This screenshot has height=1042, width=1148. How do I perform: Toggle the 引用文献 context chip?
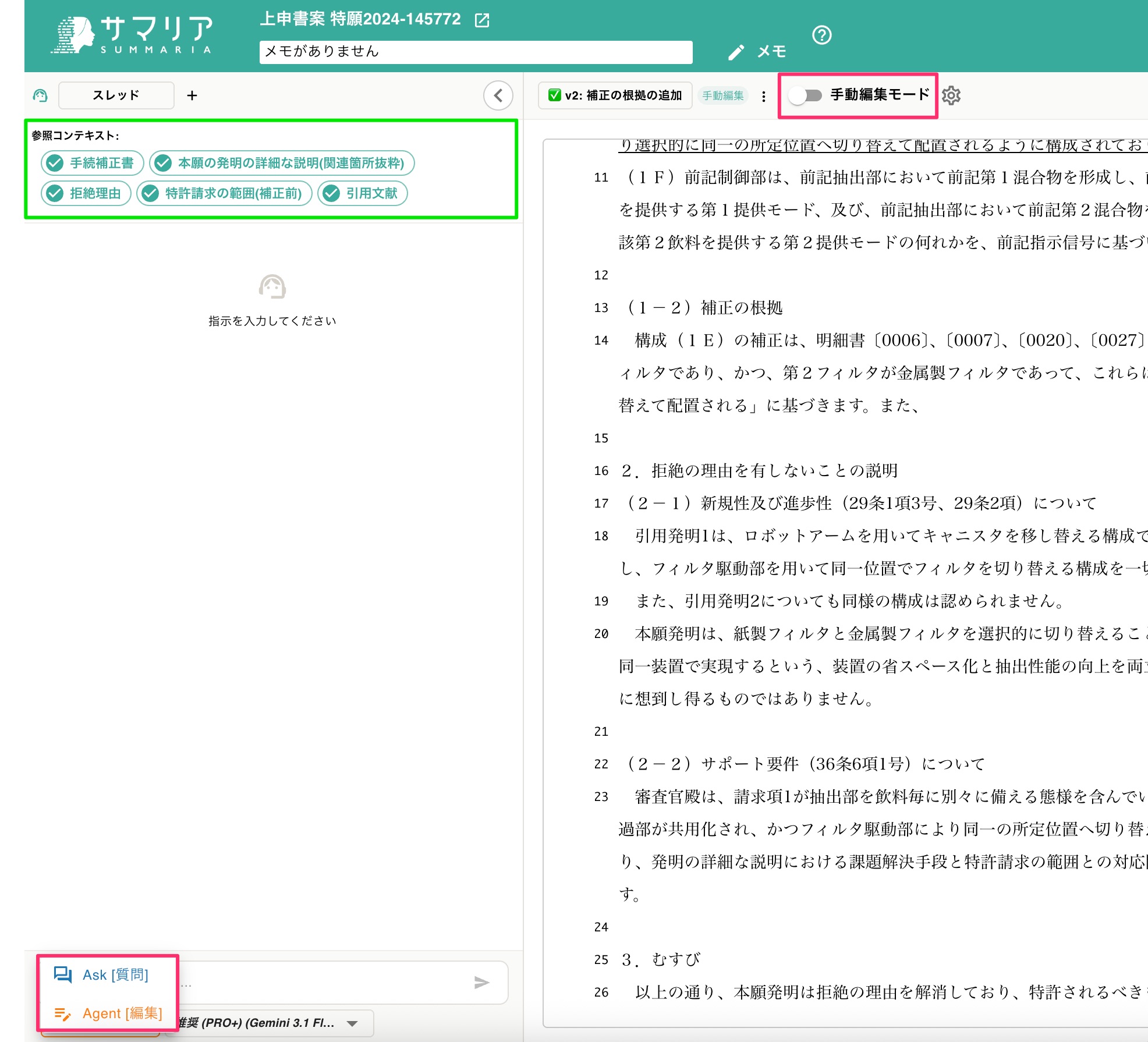(363, 193)
